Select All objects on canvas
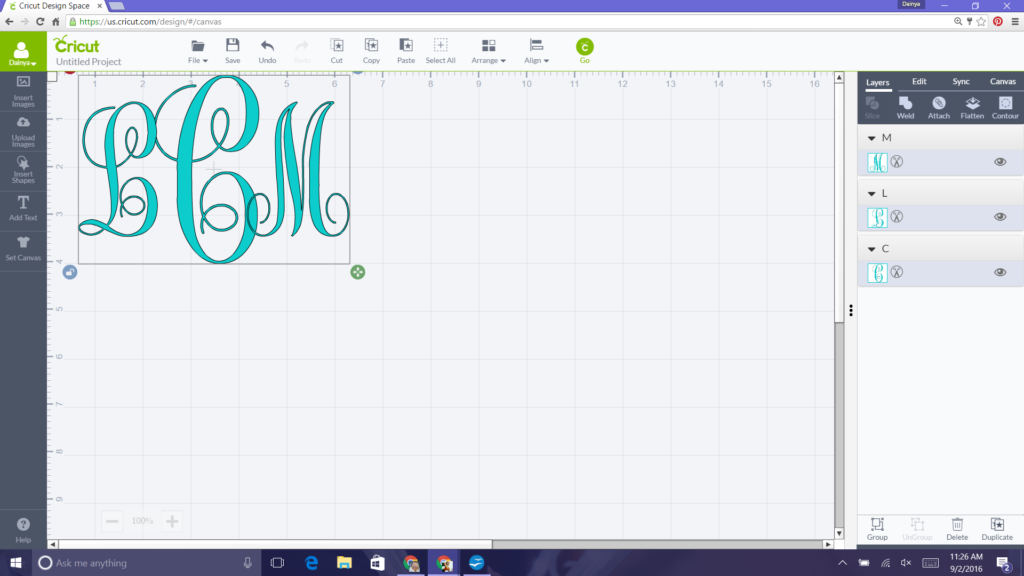This screenshot has width=1024, height=576. (440, 51)
